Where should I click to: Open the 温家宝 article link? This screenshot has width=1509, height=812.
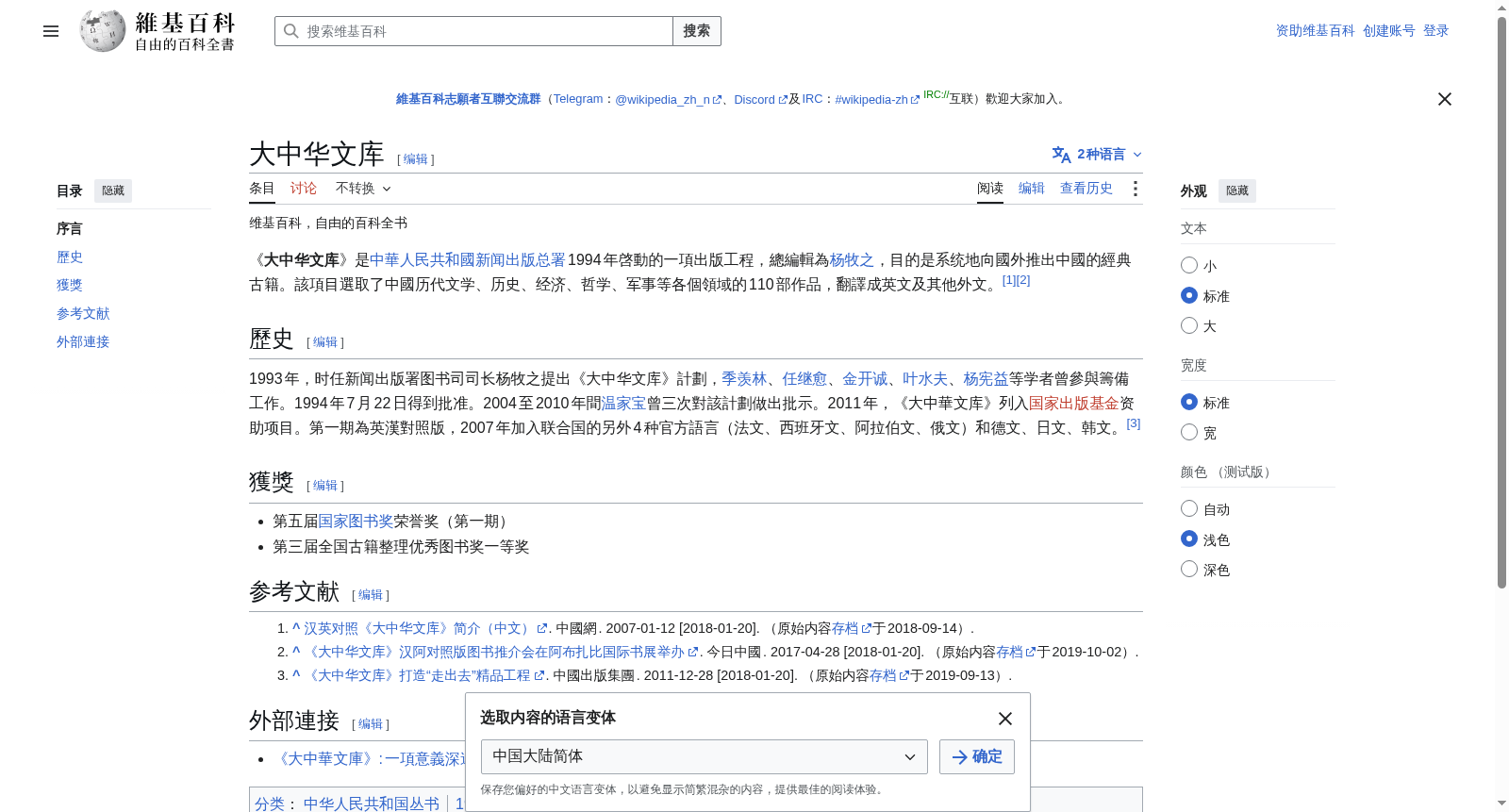point(624,404)
